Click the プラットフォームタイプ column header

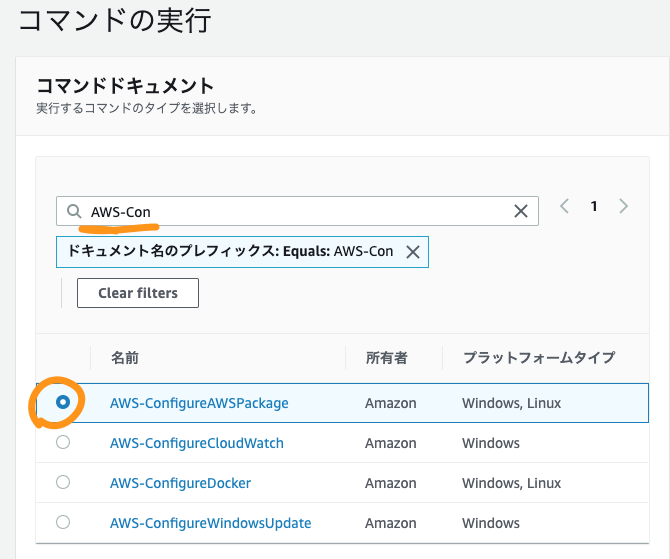point(539,358)
